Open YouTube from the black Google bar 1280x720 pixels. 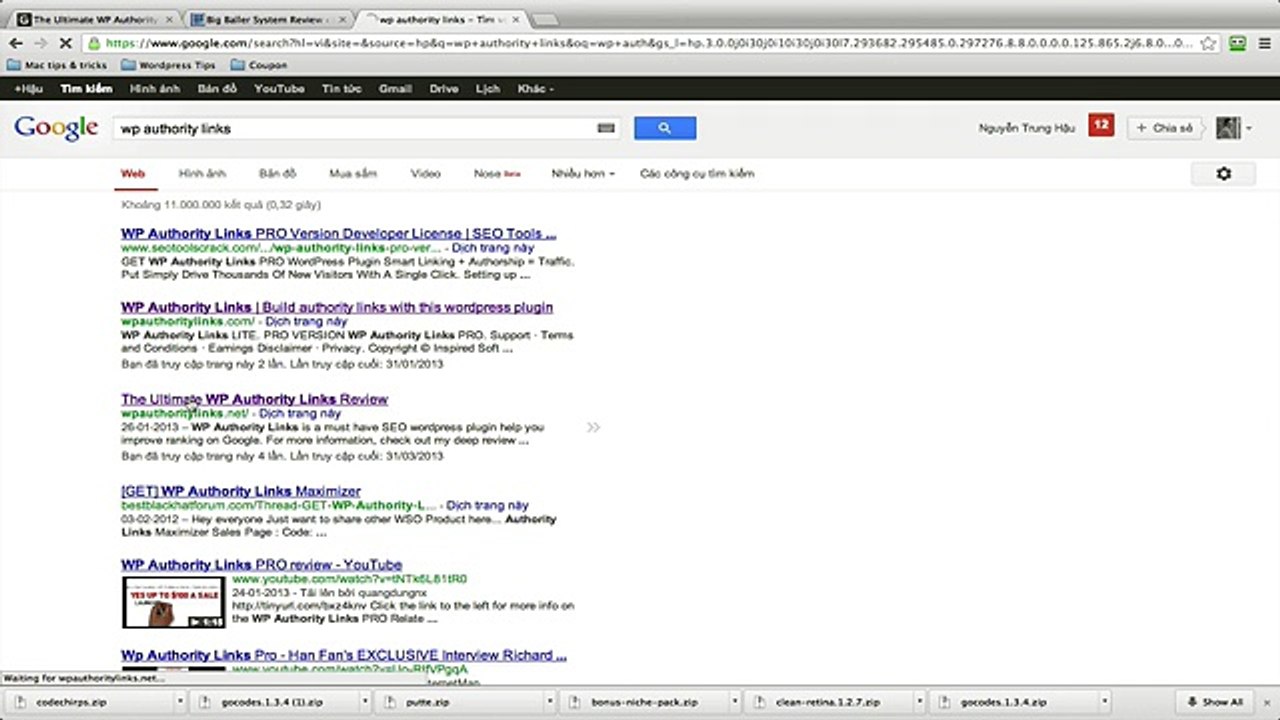(x=279, y=89)
